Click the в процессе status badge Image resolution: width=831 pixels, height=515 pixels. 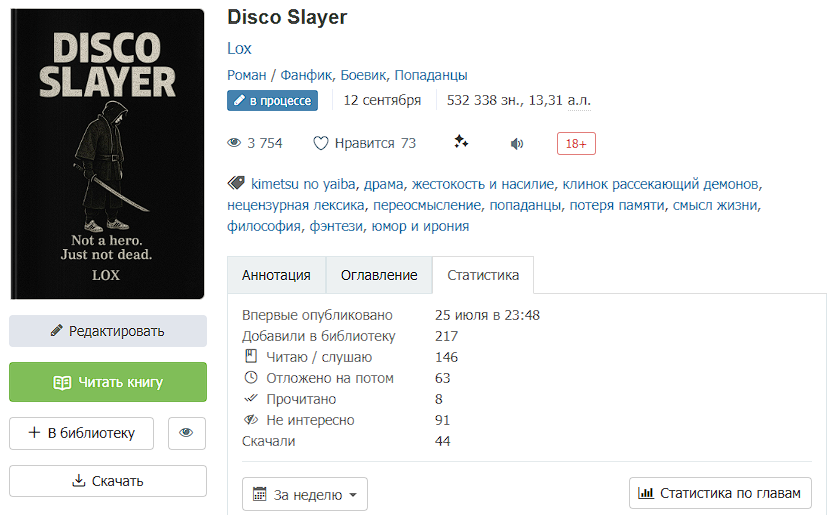coord(272,101)
